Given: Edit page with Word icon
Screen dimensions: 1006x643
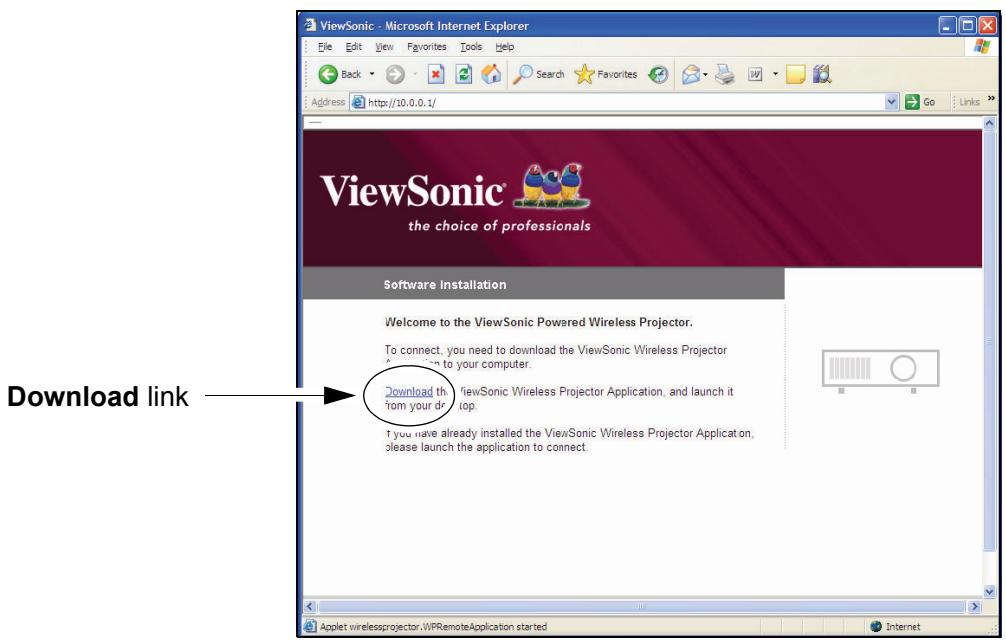Looking at the screenshot, I should pyautogui.click(x=755, y=74).
